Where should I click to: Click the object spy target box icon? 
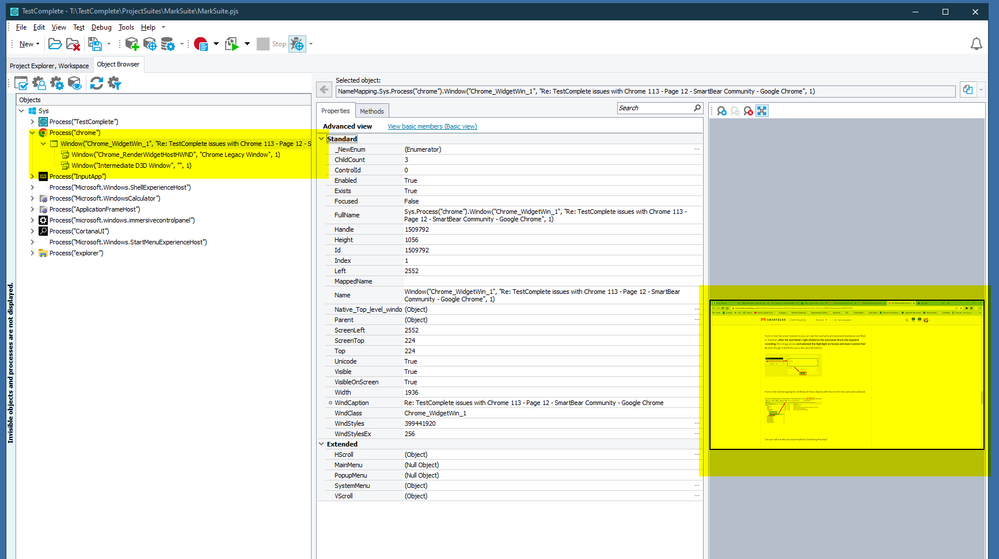point(150,44)
